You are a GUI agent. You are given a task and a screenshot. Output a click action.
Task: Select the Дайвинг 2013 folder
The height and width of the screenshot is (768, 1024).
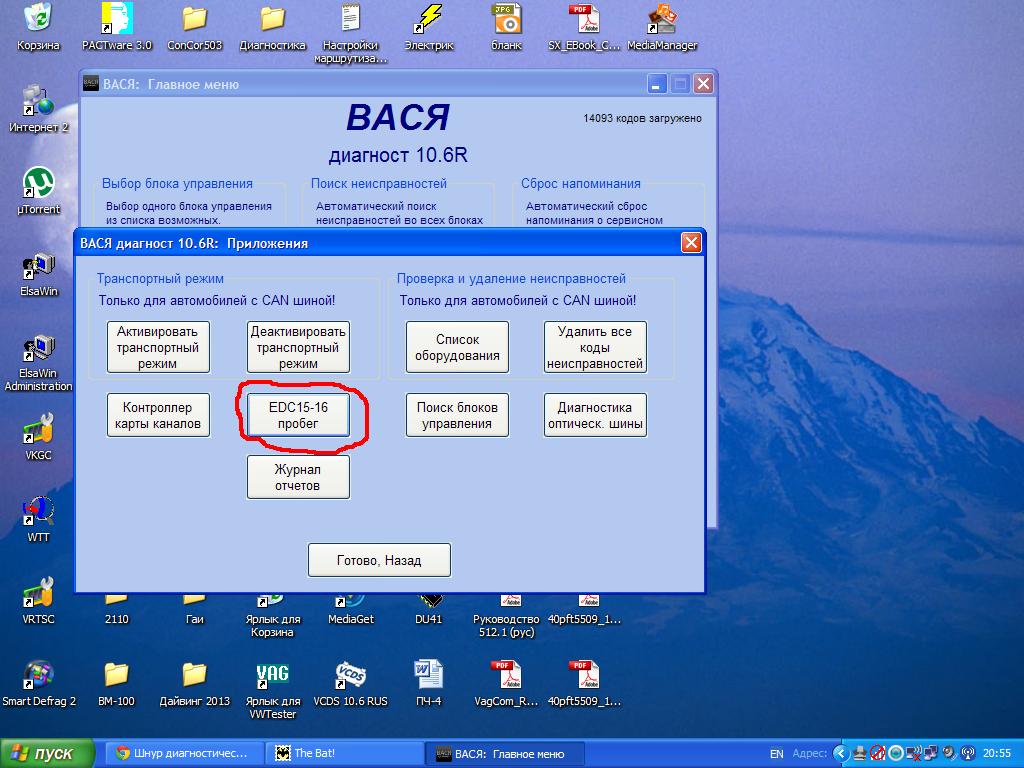click(x=195, y=683)
